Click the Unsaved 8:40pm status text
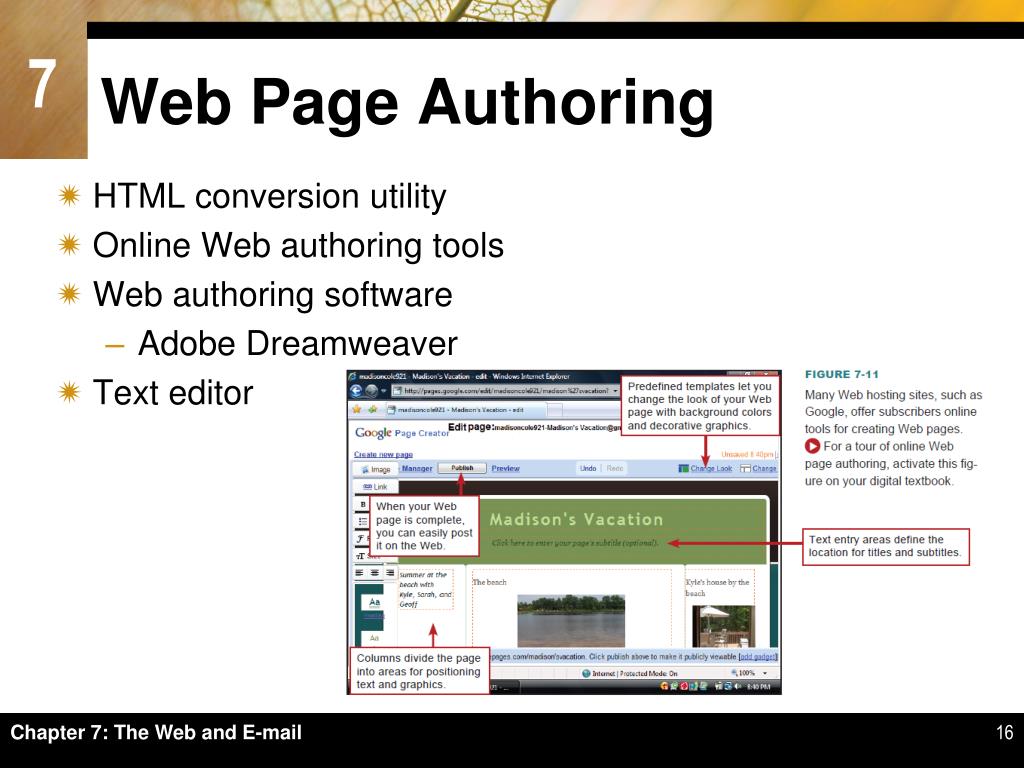This screenshot has width=1024, height=768. click(748, 455)
